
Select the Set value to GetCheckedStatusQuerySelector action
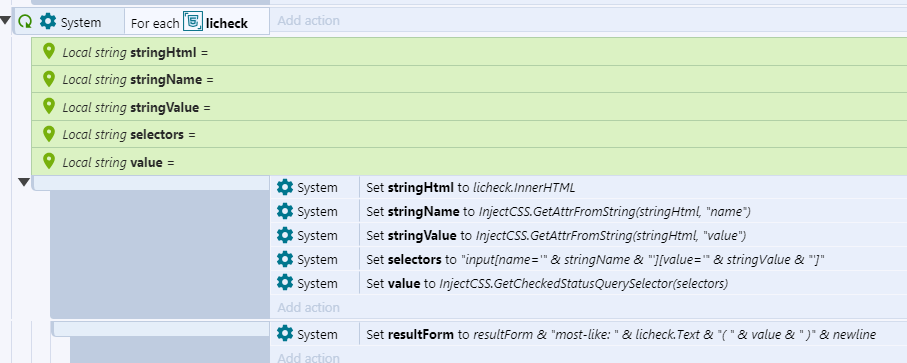(588, 283)
